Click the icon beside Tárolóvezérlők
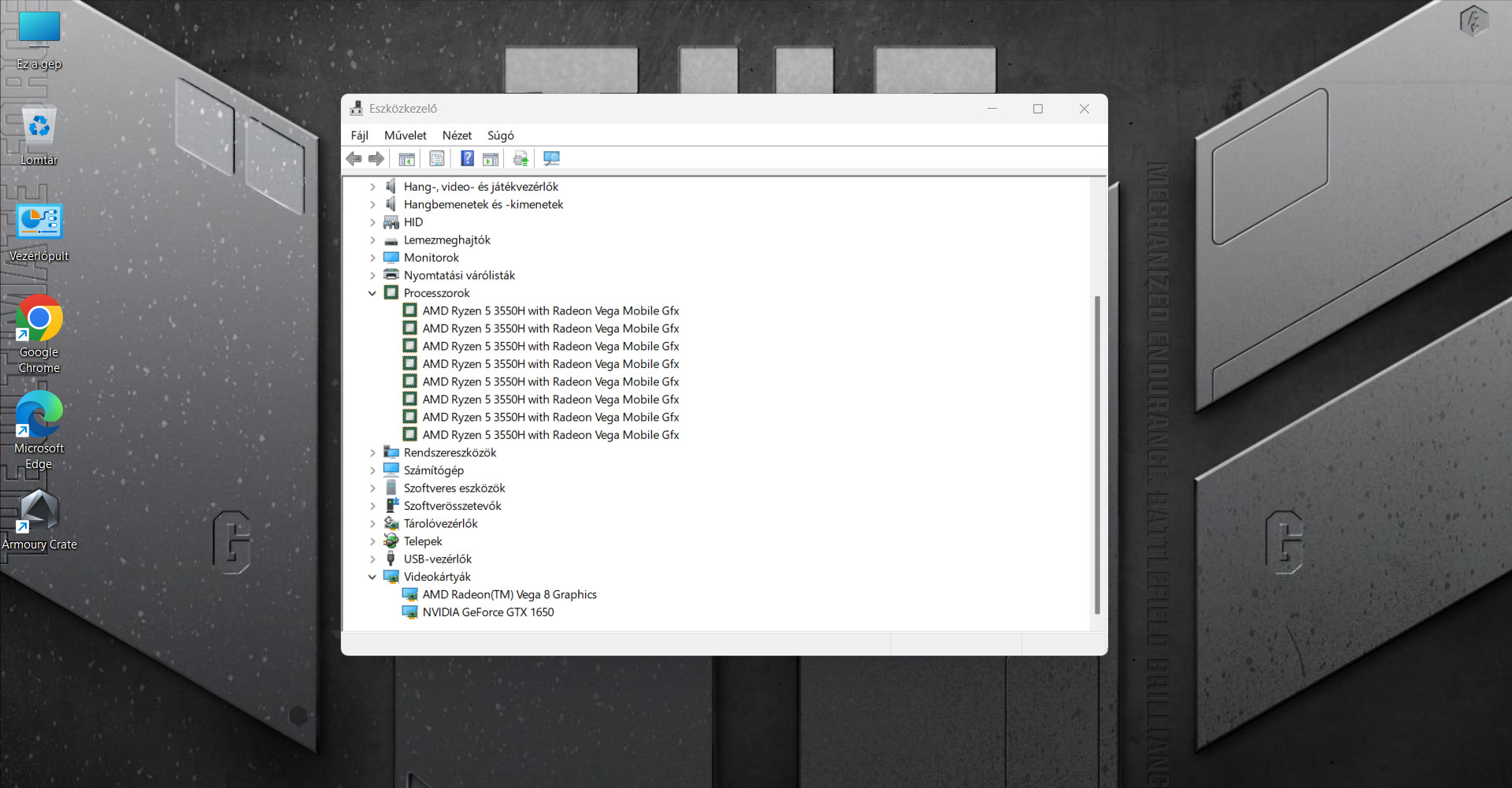 tap(391, 523)
